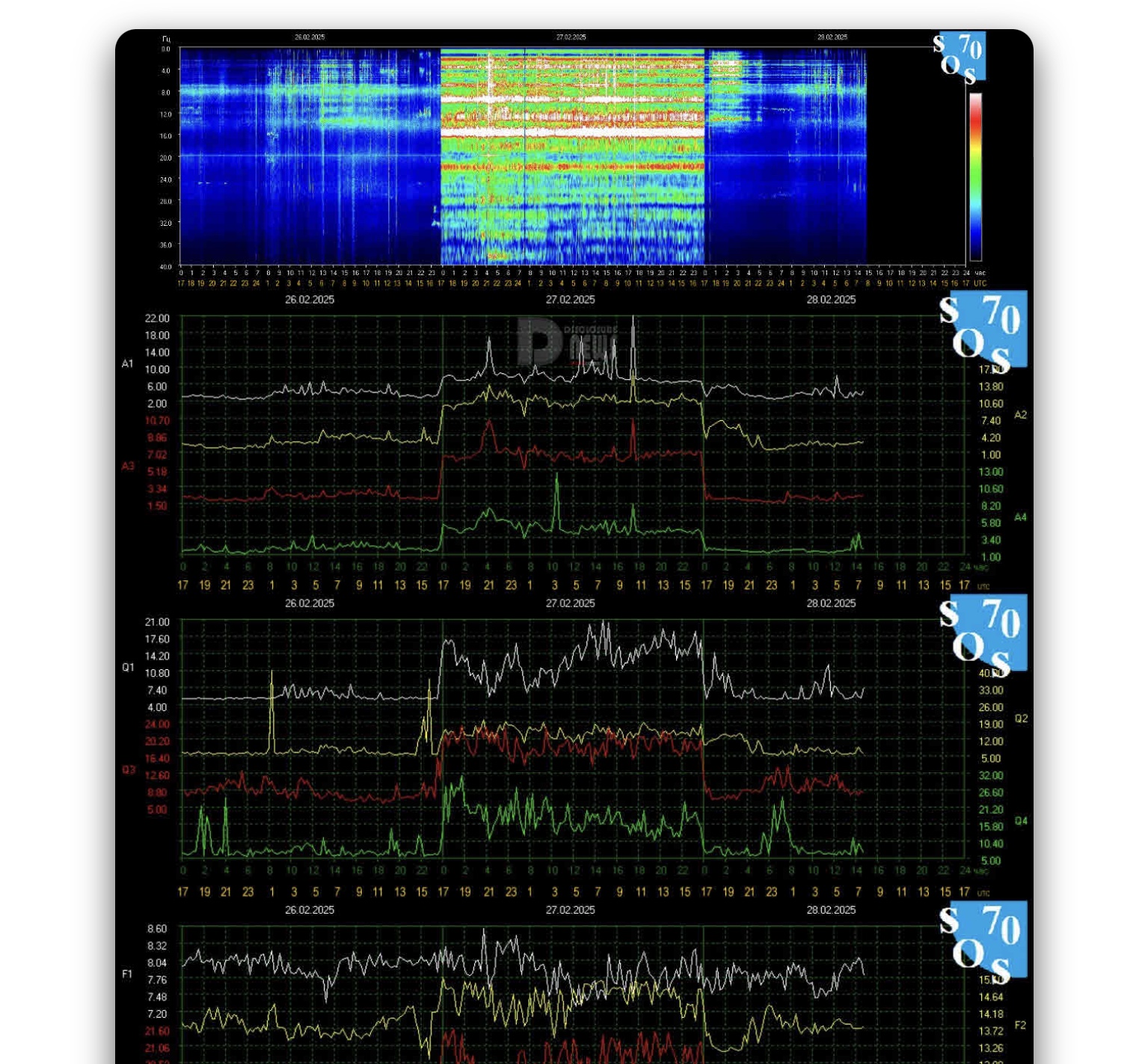Click the red 10.70 value on A3 axis
This screenshot has width=1142, height=1064.
[157, 420]
